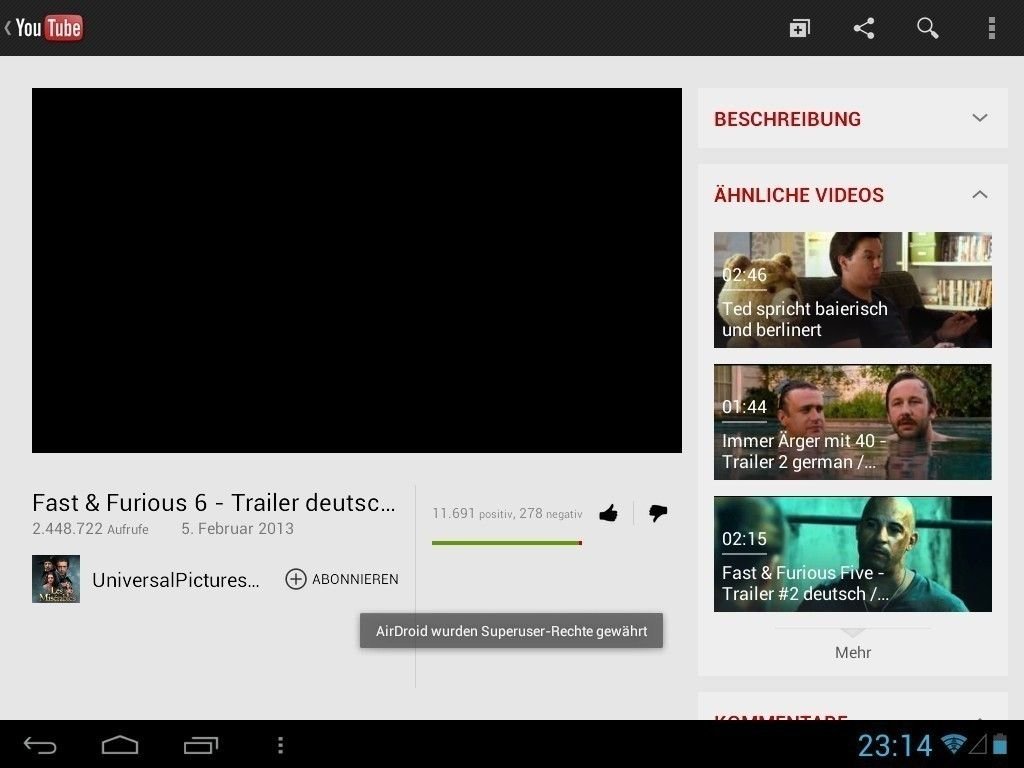Tap the Android home button
The height and width of the screenshot is (768, 1024).
(120, 745)
